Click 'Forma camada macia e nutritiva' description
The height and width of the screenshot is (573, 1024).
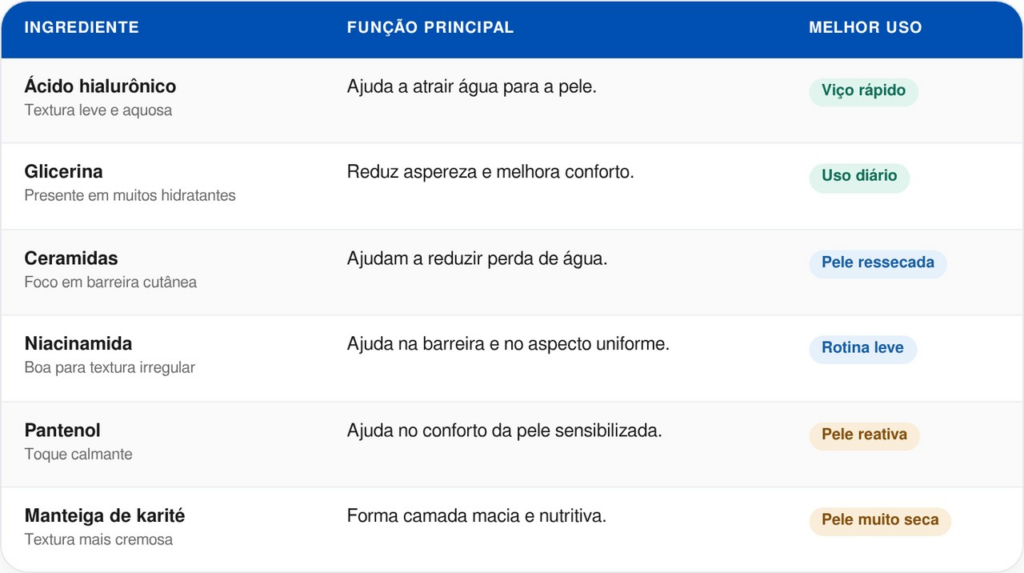(476, 516)
